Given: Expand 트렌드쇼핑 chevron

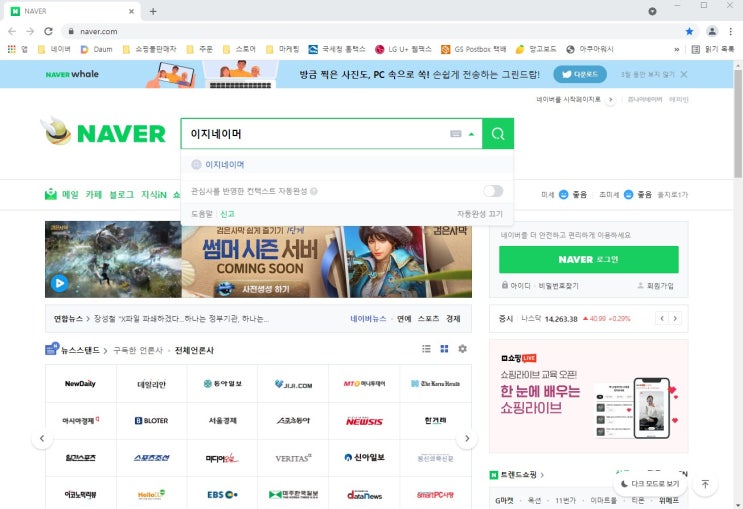Looking at the screenshot, I should coord(542,474).
